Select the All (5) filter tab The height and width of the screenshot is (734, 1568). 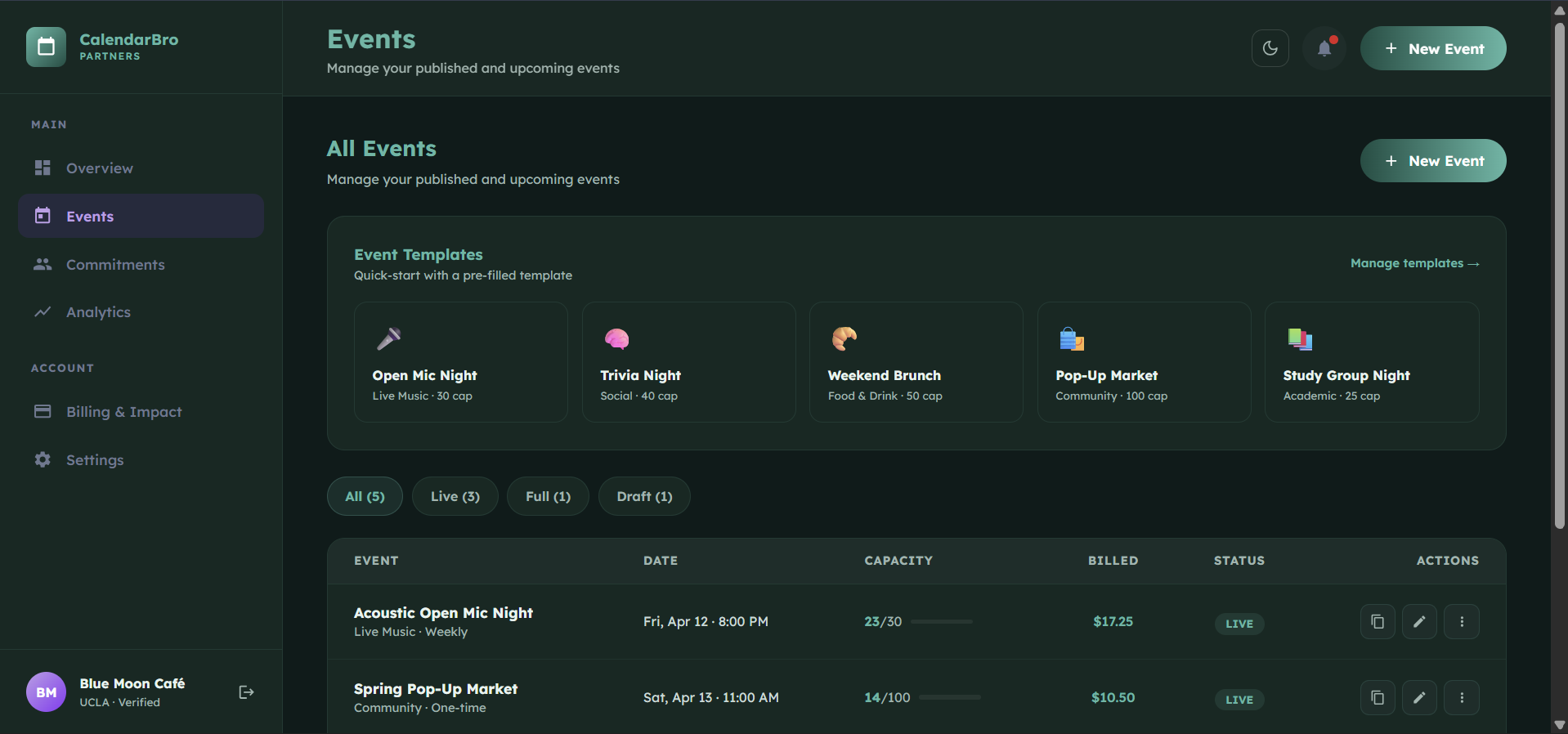pos(365,496)
